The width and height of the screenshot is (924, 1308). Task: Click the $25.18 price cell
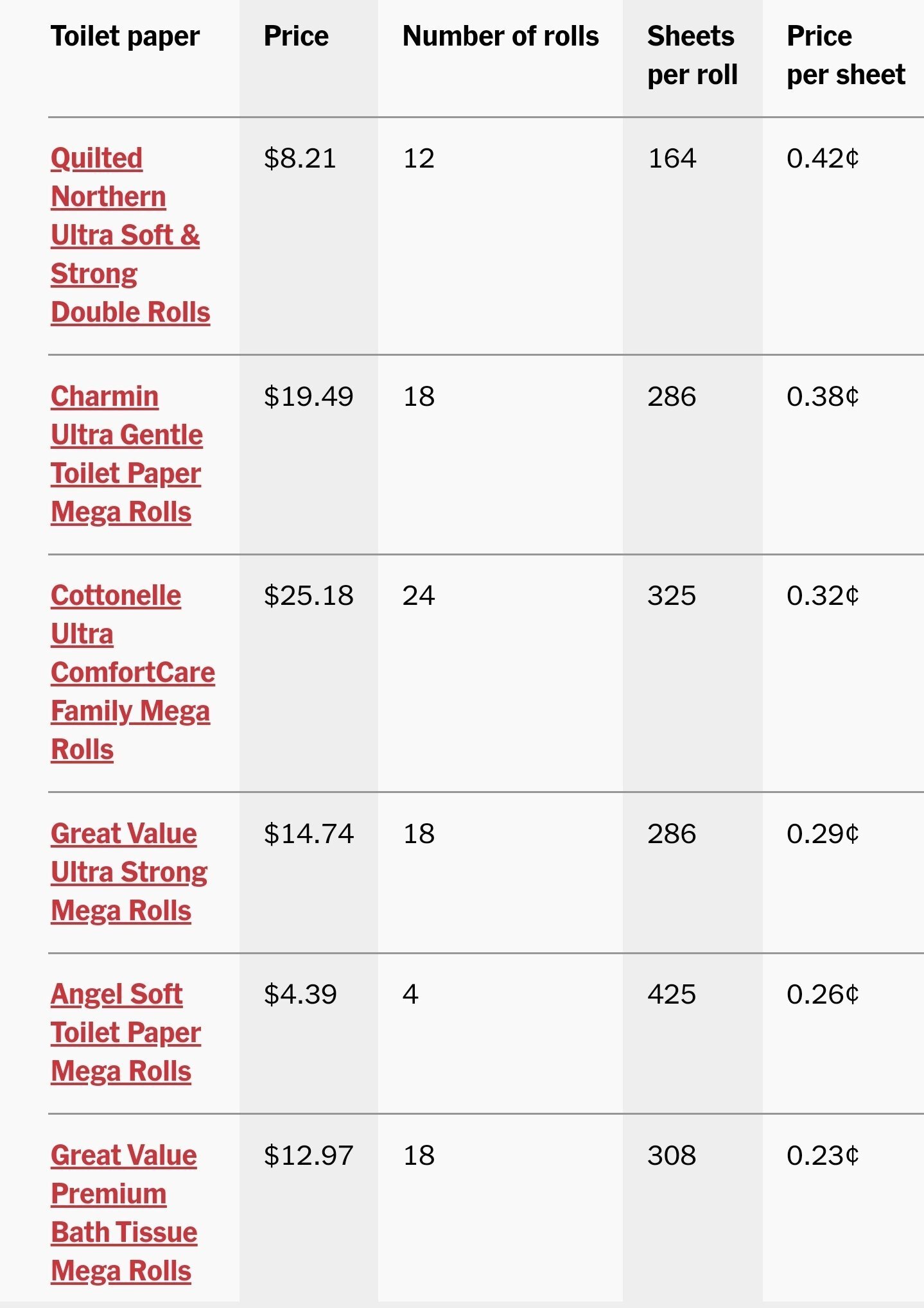(x=308, y=596)
